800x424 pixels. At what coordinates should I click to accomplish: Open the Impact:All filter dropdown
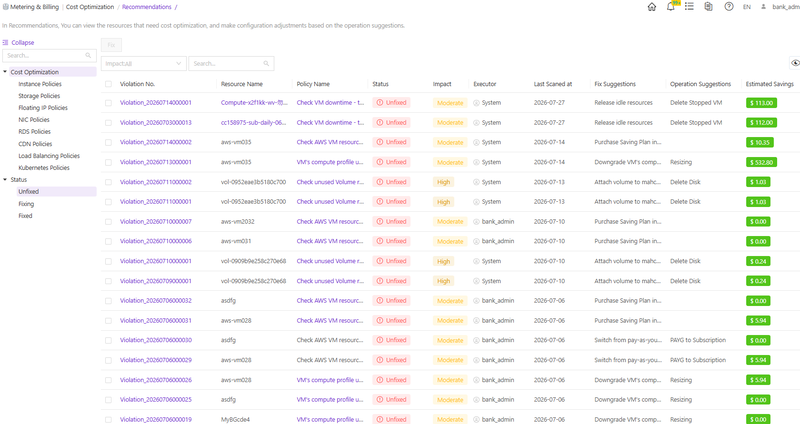[143, 63]
